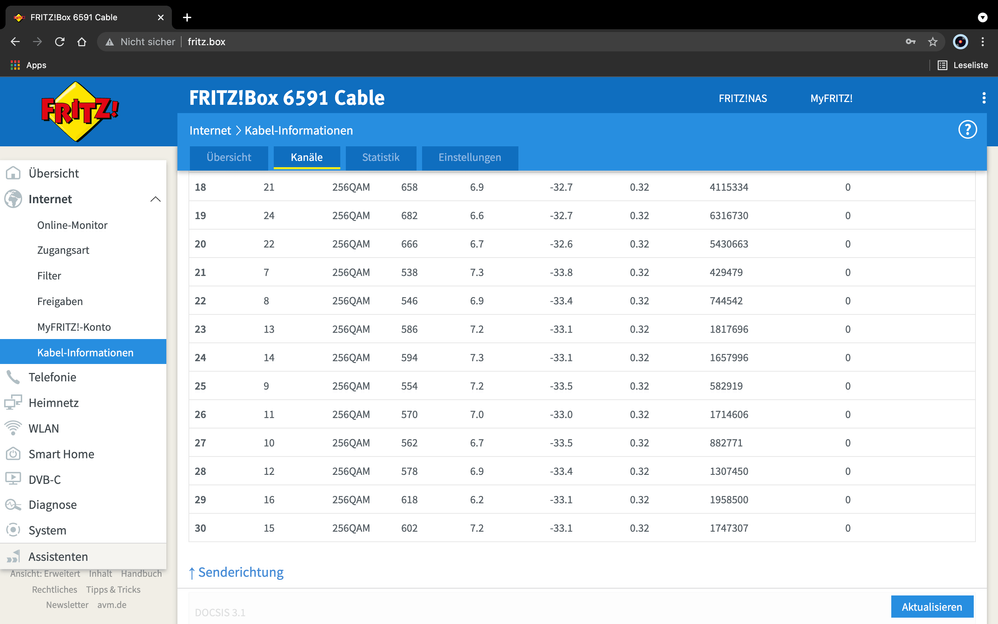
Task: Open the Handbuch footer link
Action: pos(141,574)
